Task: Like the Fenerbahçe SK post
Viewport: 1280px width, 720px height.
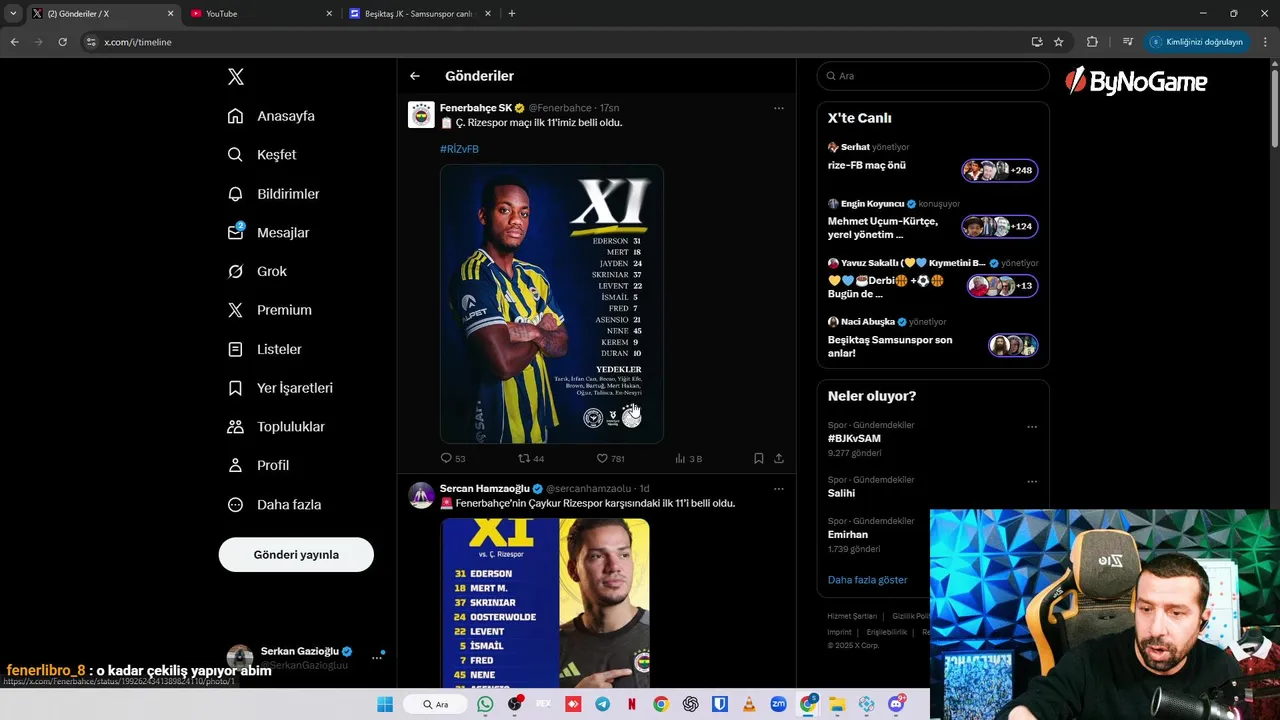Action: click(610, 459)
